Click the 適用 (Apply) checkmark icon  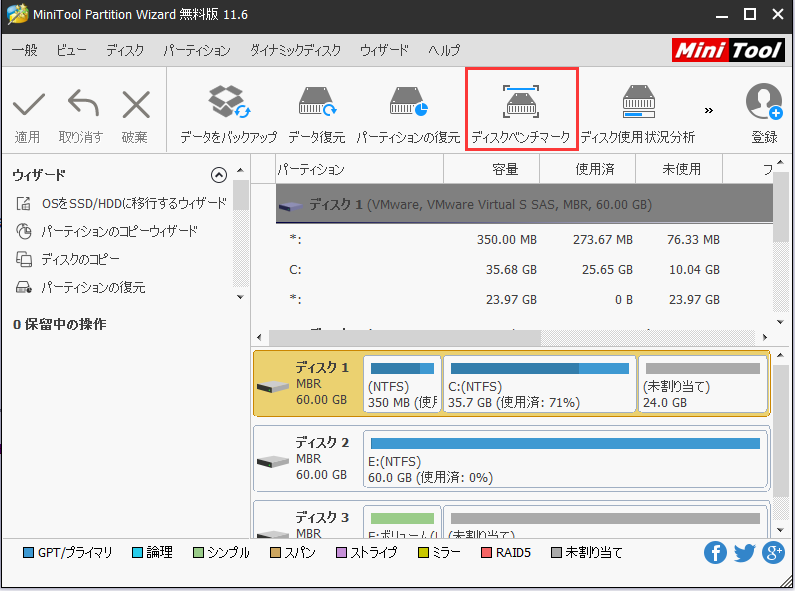coord(28,104)
